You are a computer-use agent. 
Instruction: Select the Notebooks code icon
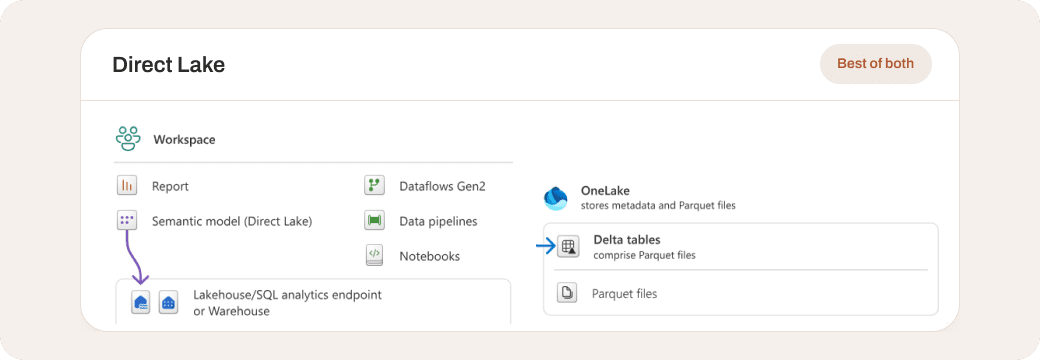[375, 255]
